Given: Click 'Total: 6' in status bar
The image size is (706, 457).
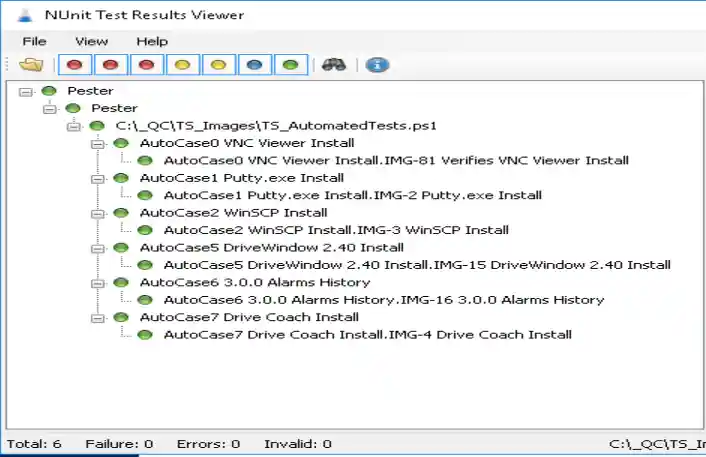Looking at the screenshot, I should tap(34, 444).
